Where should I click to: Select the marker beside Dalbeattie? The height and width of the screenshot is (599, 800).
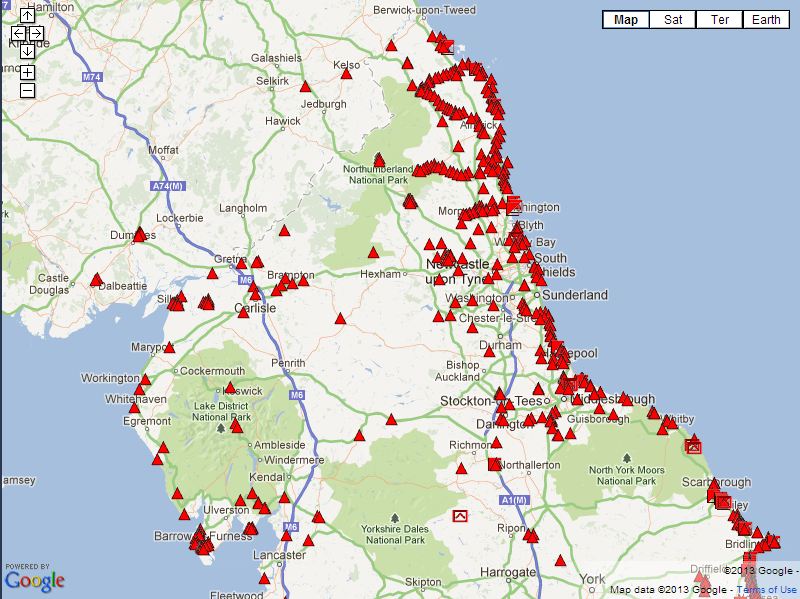(96, 280)
